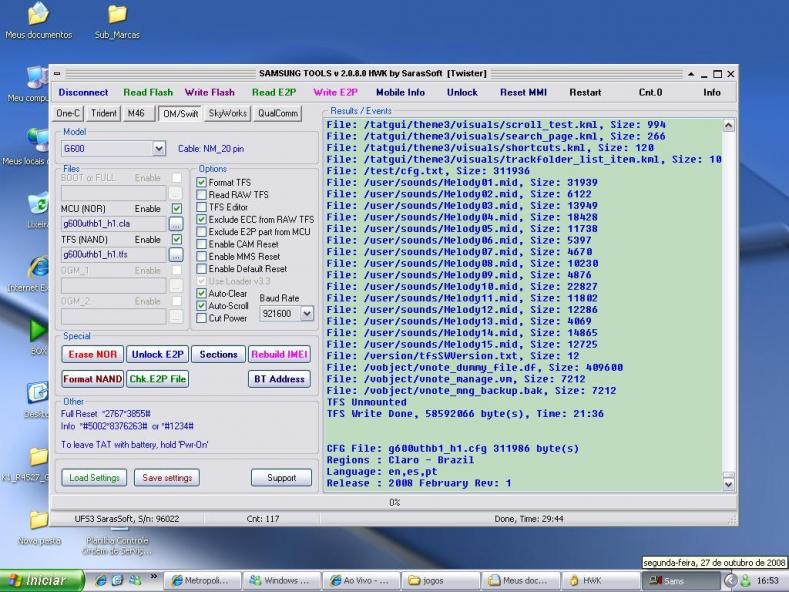Viewport: 789px width, 592px height.
Task: Click the BT Address button
Action: [x=279, y=379]
